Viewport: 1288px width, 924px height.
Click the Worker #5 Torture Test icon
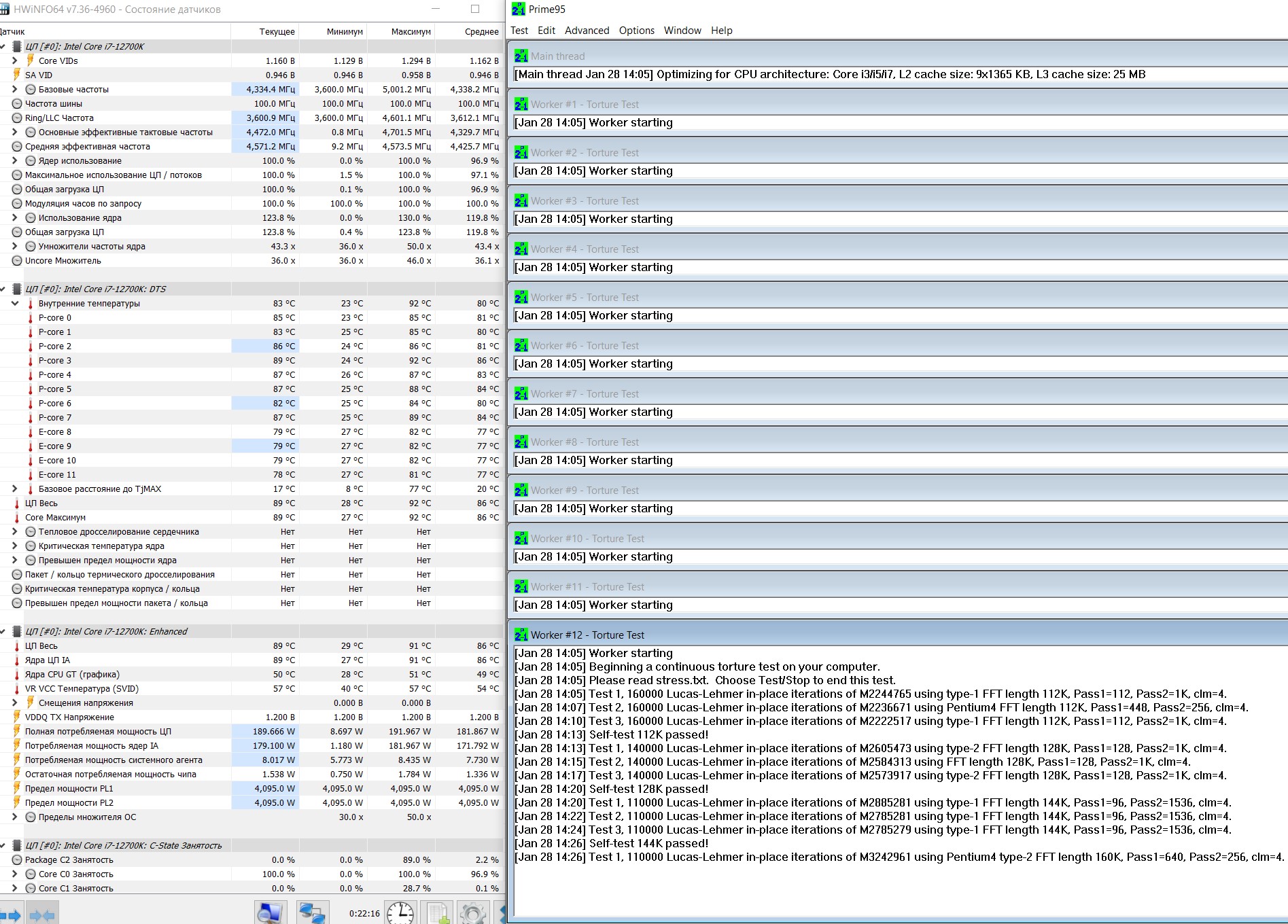521,297
